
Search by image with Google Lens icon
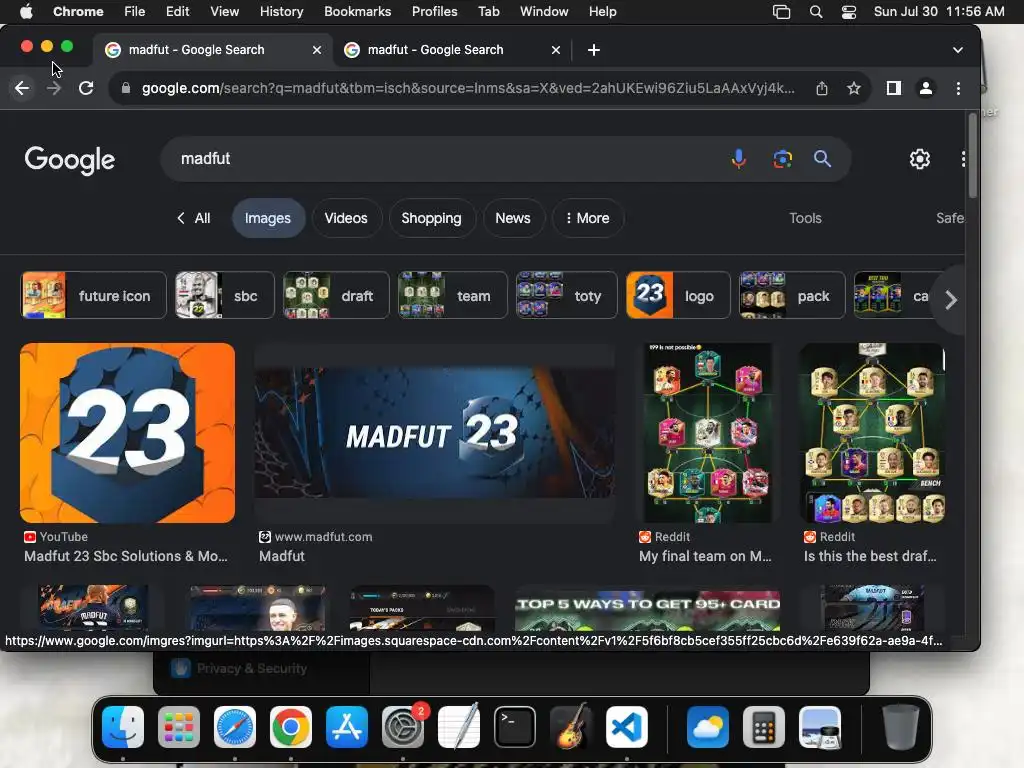click(x=782, y=159)
